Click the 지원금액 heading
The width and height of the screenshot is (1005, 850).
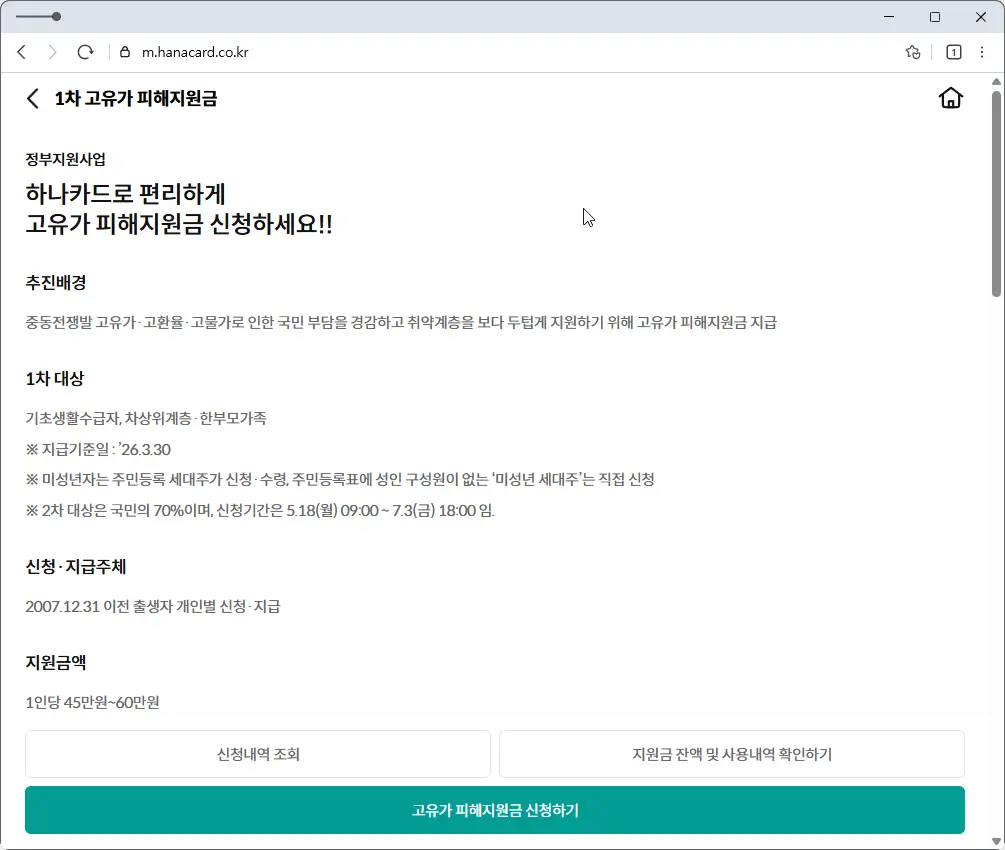[56, 663]
